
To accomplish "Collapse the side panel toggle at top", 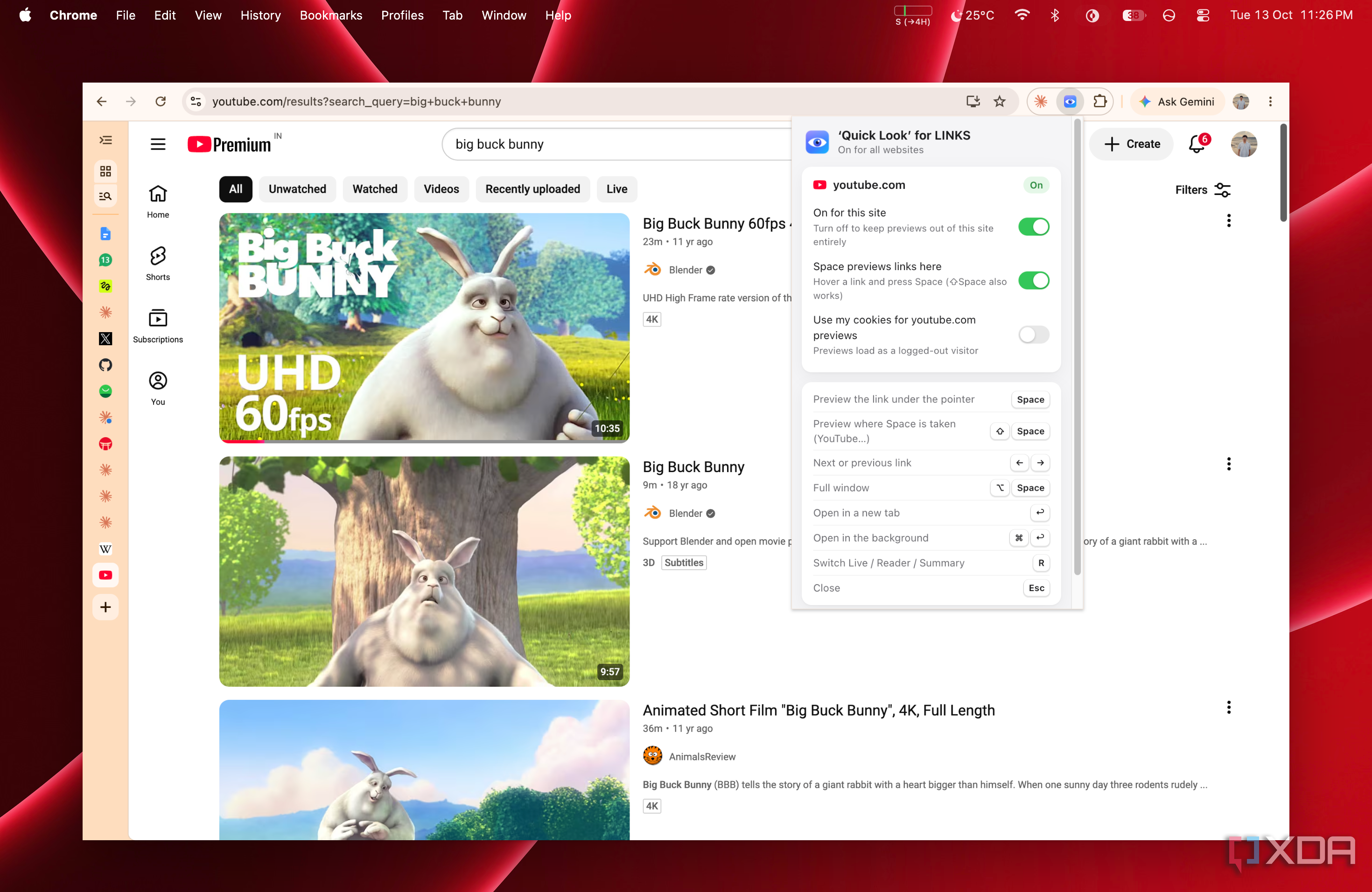I will [x=105, y=140].
